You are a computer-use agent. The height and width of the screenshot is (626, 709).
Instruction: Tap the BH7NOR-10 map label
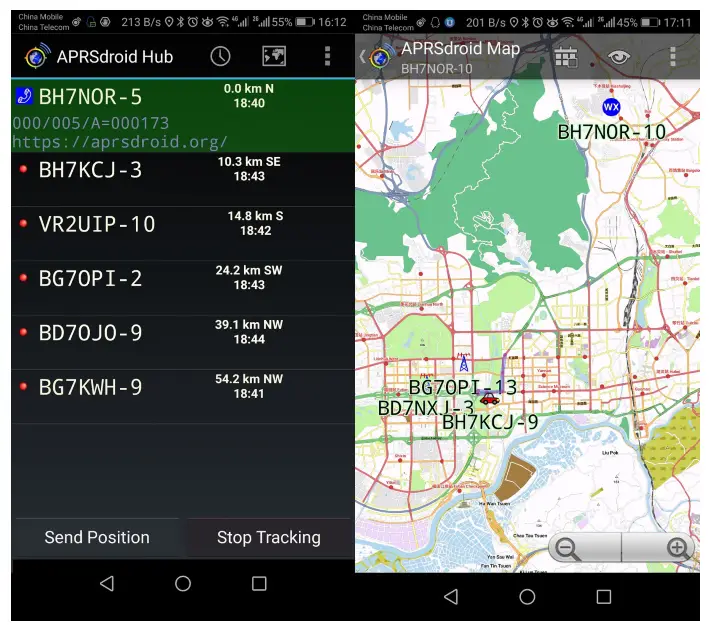pyautogui.click(x=611, y=132)
